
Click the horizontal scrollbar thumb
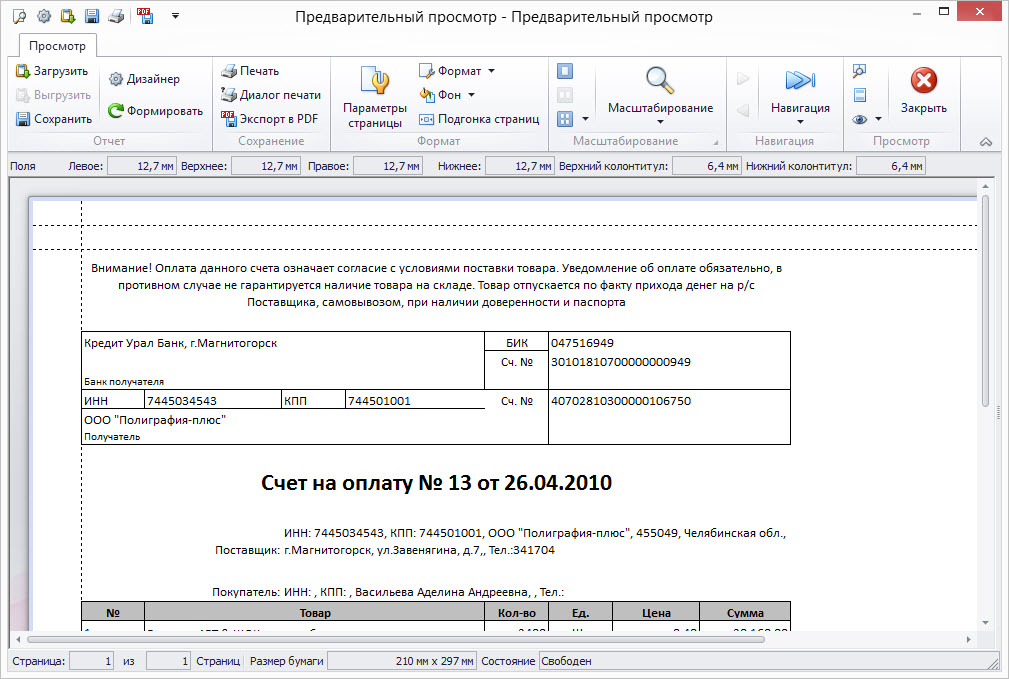click(396, 639)
